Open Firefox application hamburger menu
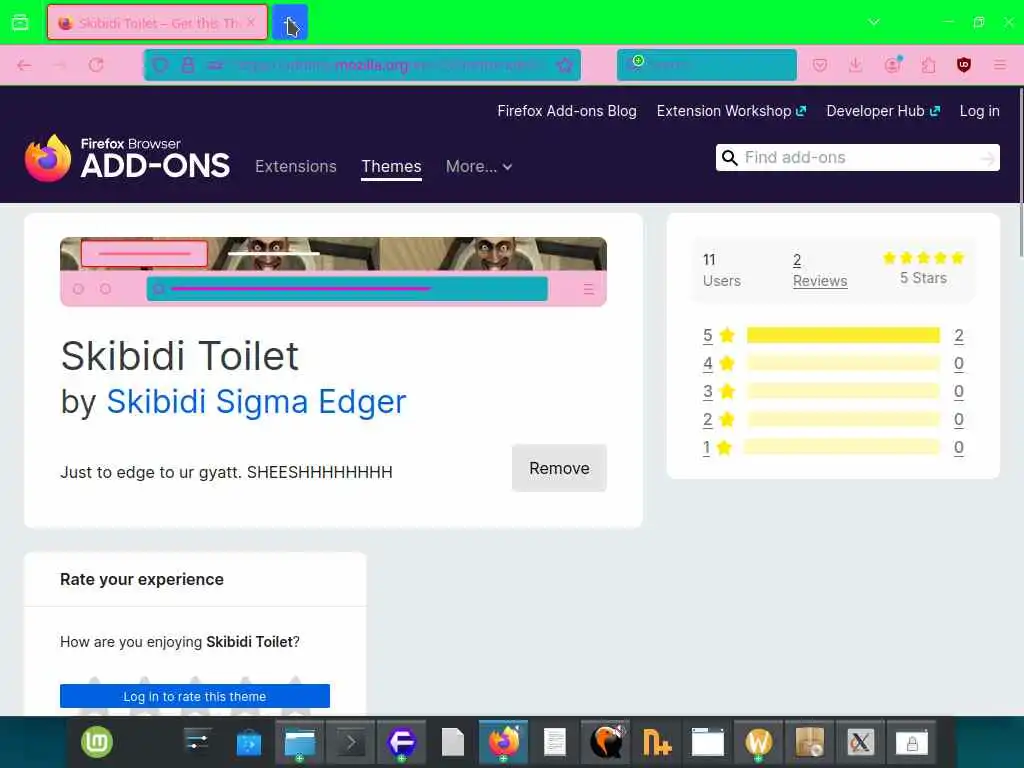1024x768 pixels. click(x=1000, y=65)
